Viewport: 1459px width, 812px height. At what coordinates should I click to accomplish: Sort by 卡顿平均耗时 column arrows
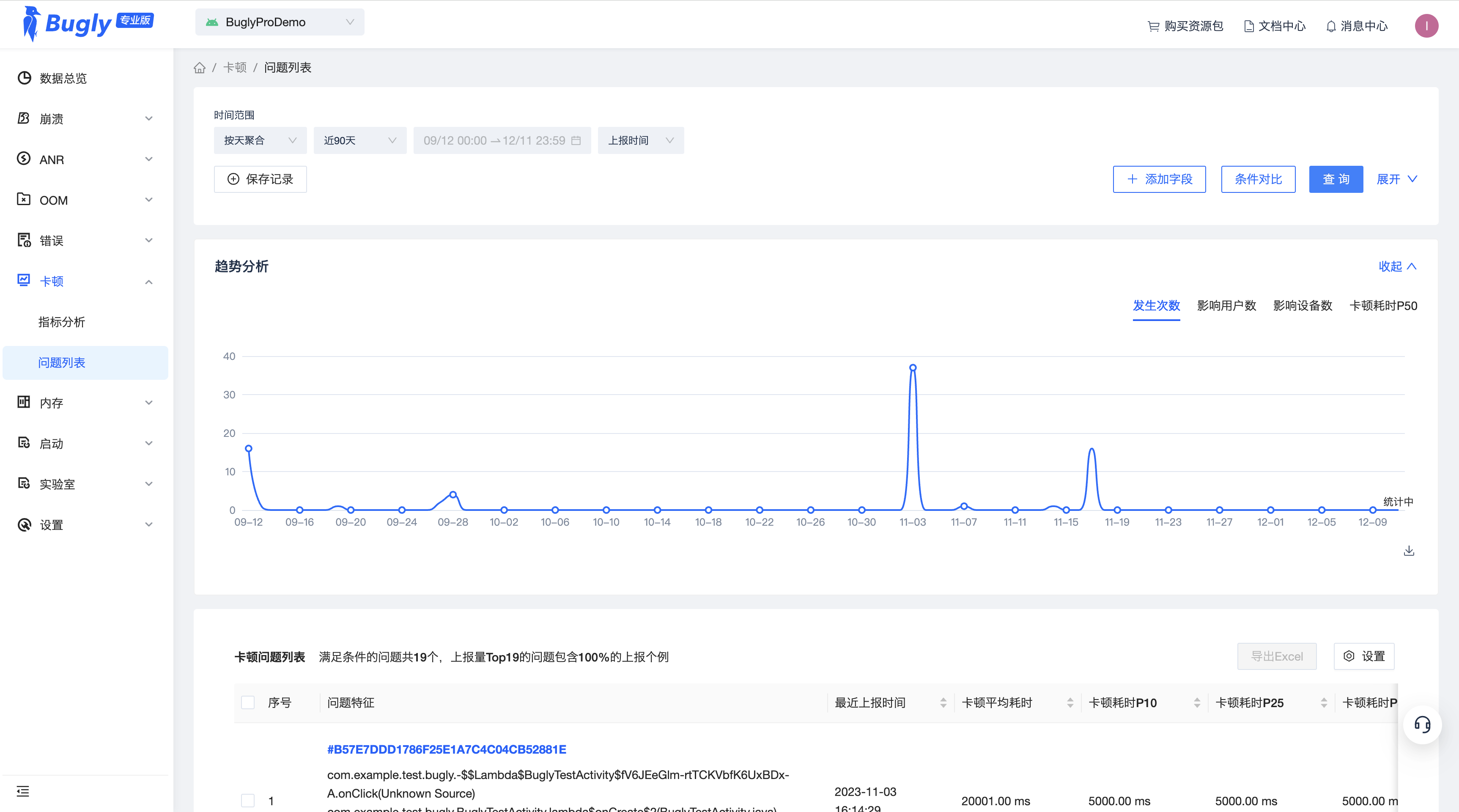[x=1070, y=703]
